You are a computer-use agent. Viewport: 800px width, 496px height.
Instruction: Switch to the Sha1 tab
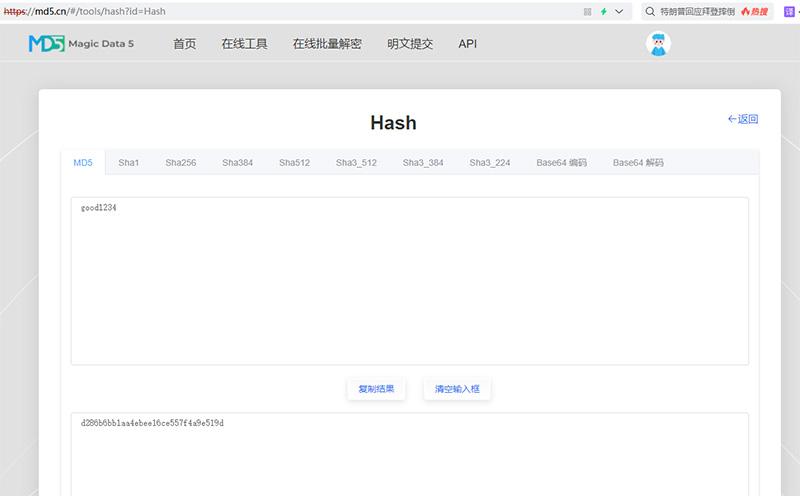(129, 163)
